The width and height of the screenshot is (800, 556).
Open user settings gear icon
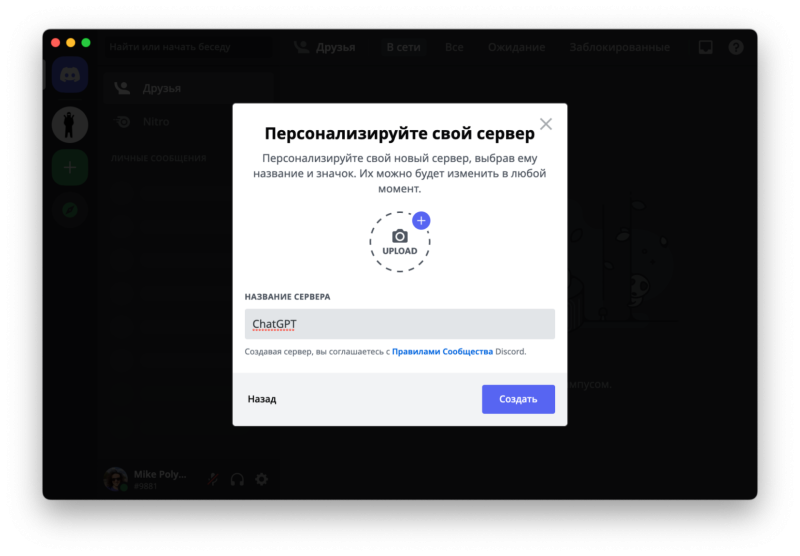pos(262,479)
